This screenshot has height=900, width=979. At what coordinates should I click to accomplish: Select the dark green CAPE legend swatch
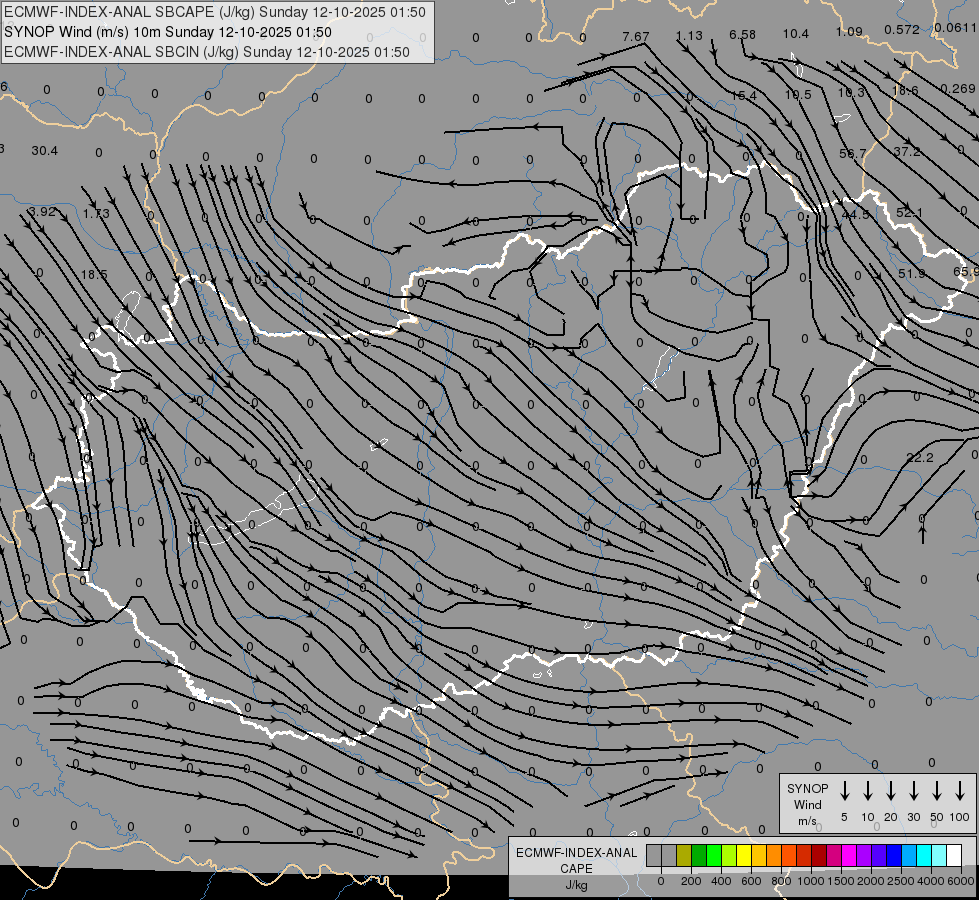(x=699, y=855)
